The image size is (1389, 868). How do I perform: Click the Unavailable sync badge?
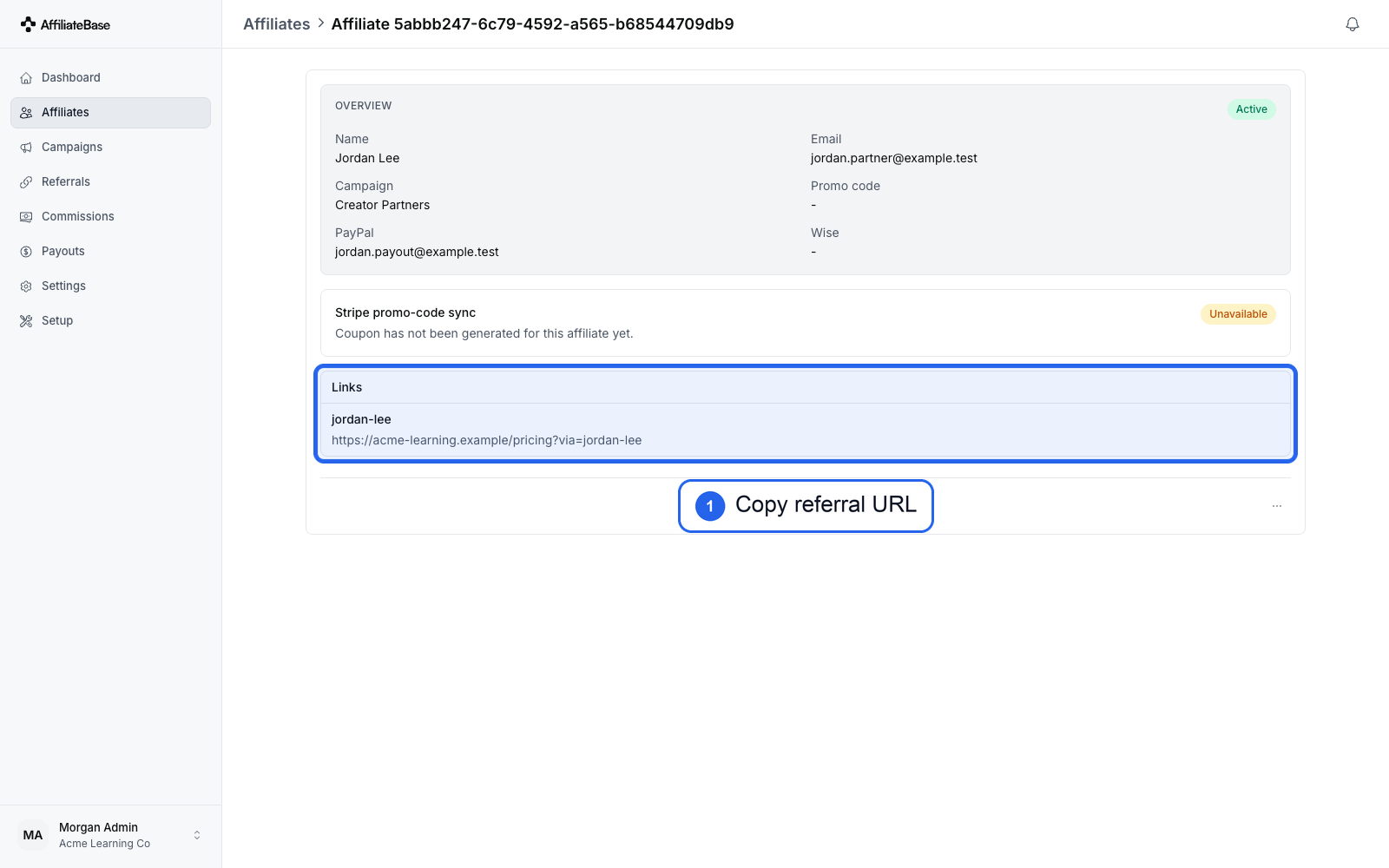(1238, 314)
